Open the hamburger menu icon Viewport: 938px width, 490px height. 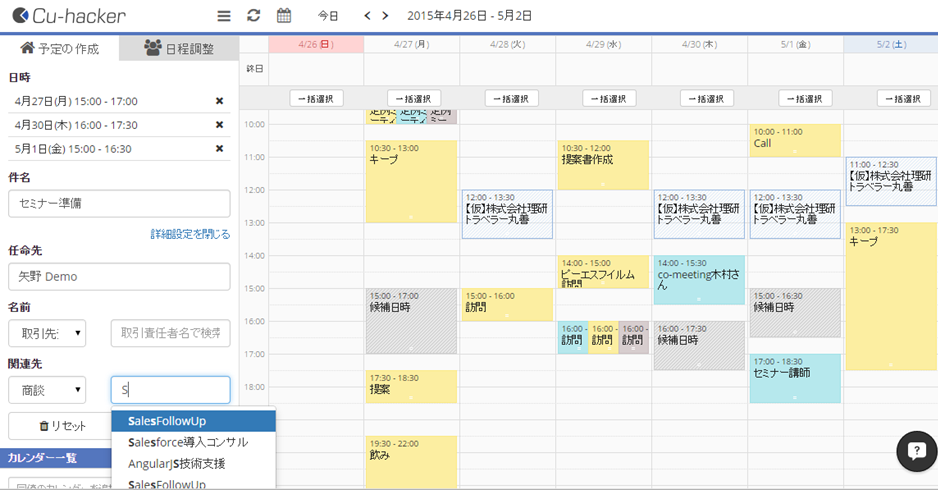click(x=224, y=16)
